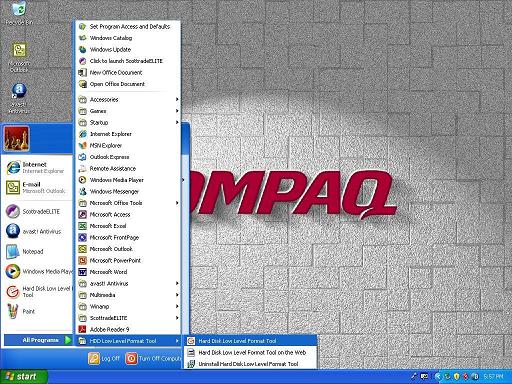Open Recycle Bin desktop icon
Image resolution: width=512 pixels, height=384 pixels.
pyautogui.click(x=19, y=13)
